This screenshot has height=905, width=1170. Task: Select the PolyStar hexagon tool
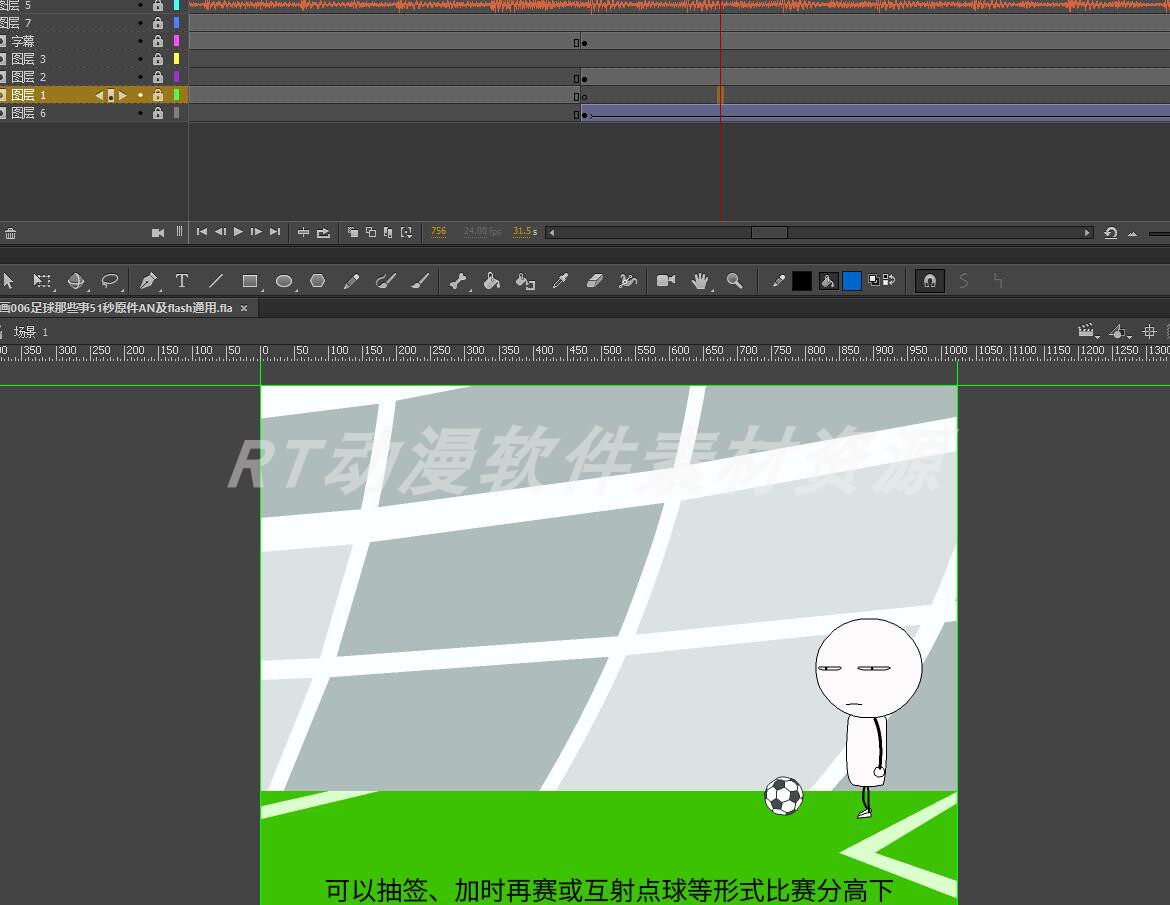point(318,281)
